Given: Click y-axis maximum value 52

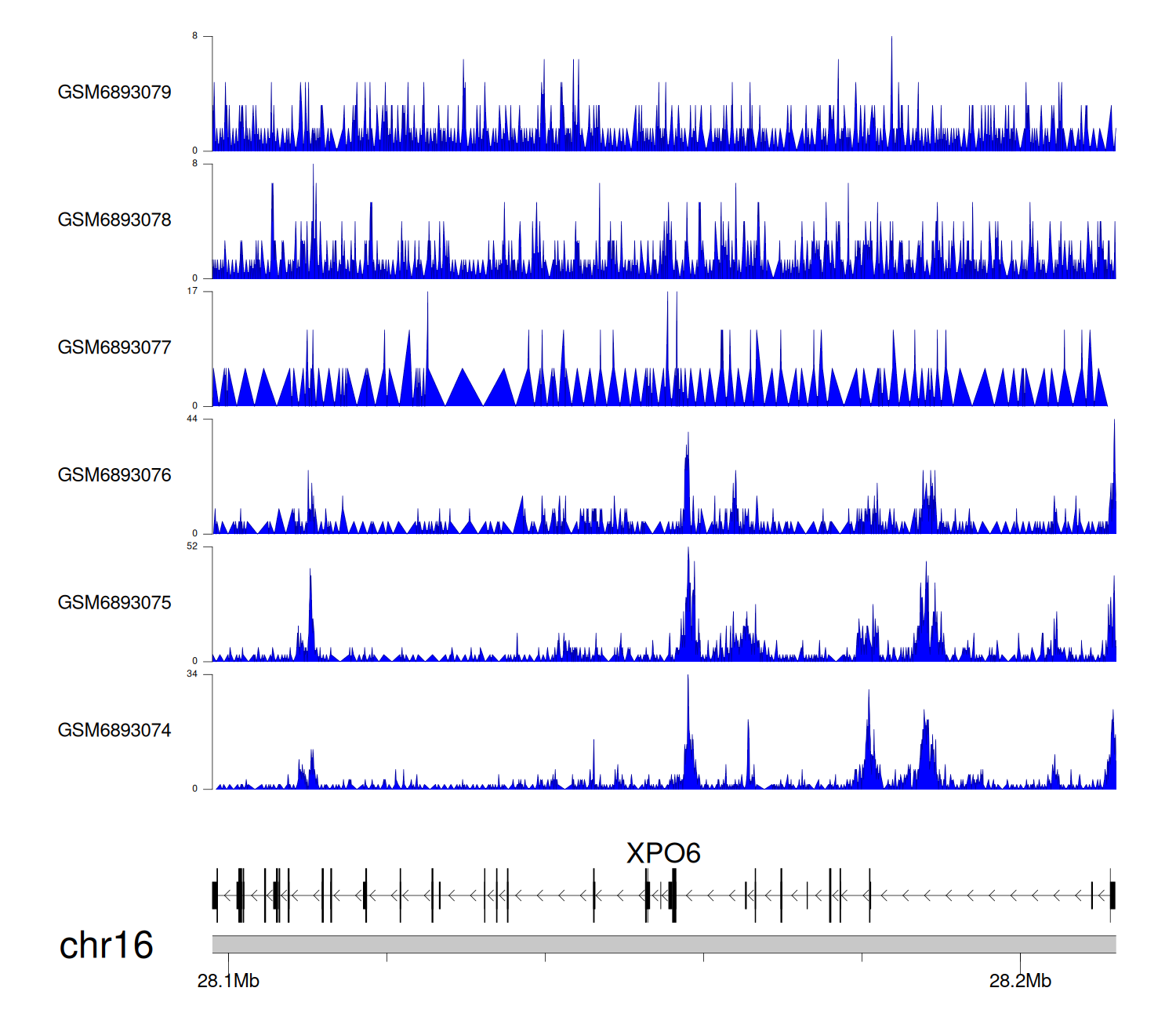Looking at the screenshot, I should 192,547.
